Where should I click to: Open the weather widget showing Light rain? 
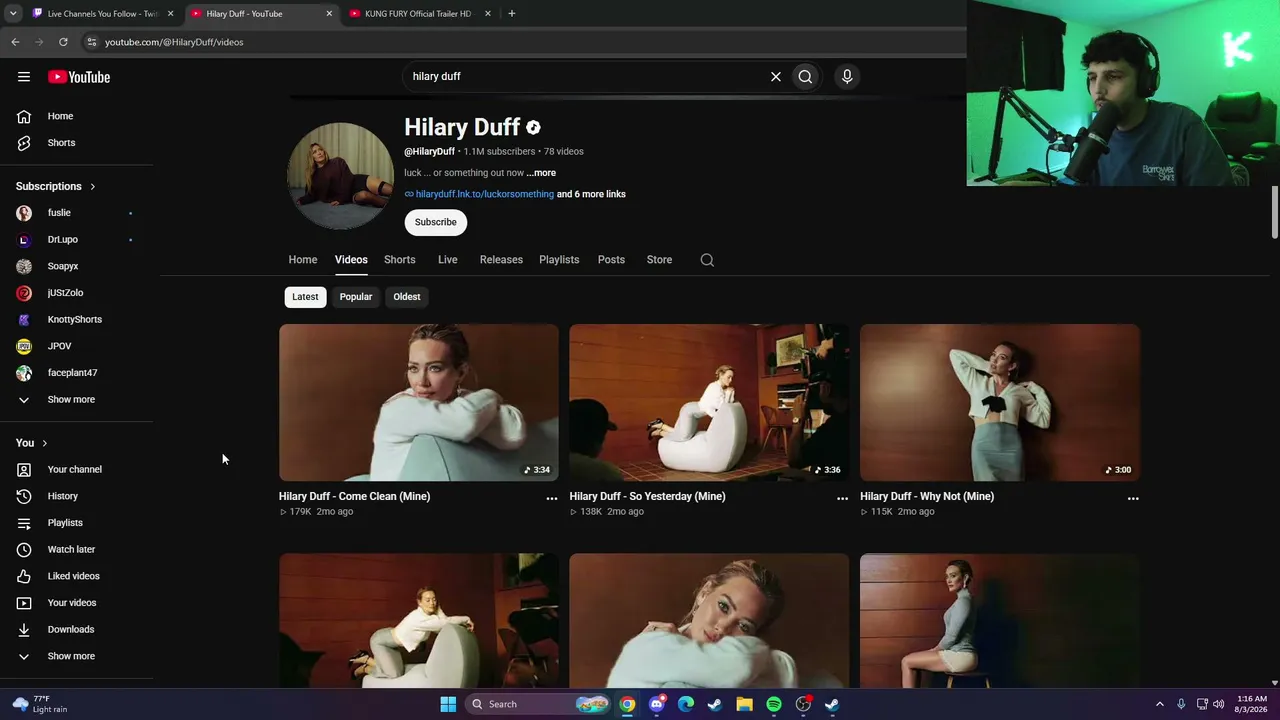pyautogui.click(x=40, y=704)
